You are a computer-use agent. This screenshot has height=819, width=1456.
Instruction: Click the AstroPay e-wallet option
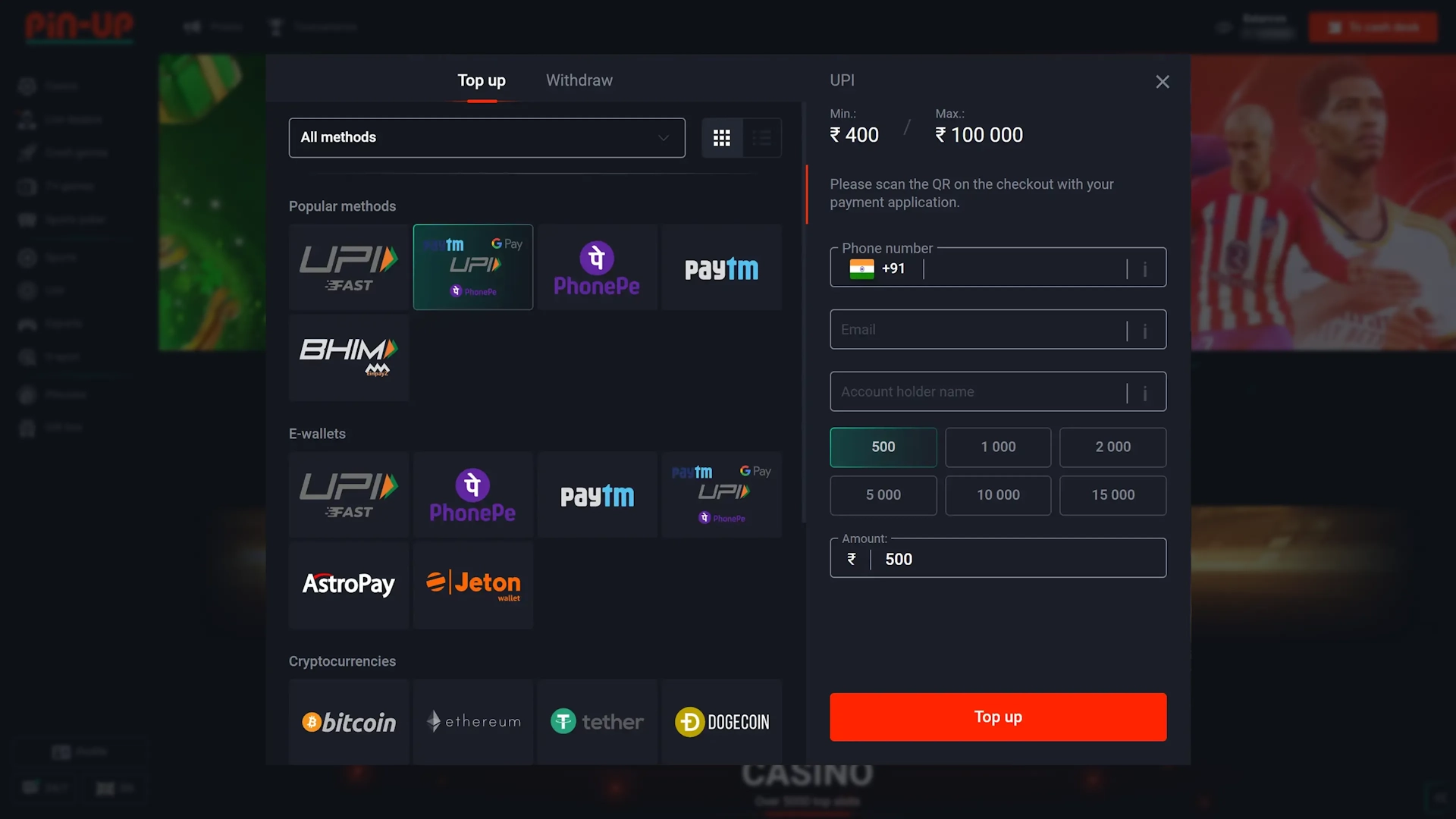[348, 584]
